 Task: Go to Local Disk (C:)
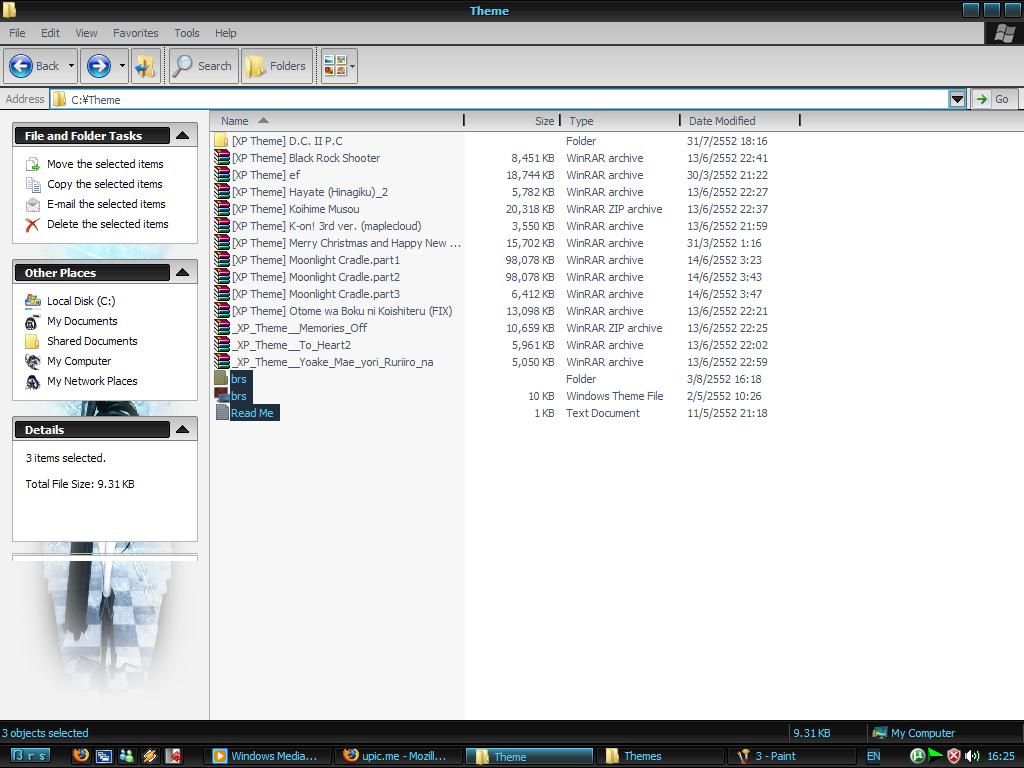[x=80, y=301]
